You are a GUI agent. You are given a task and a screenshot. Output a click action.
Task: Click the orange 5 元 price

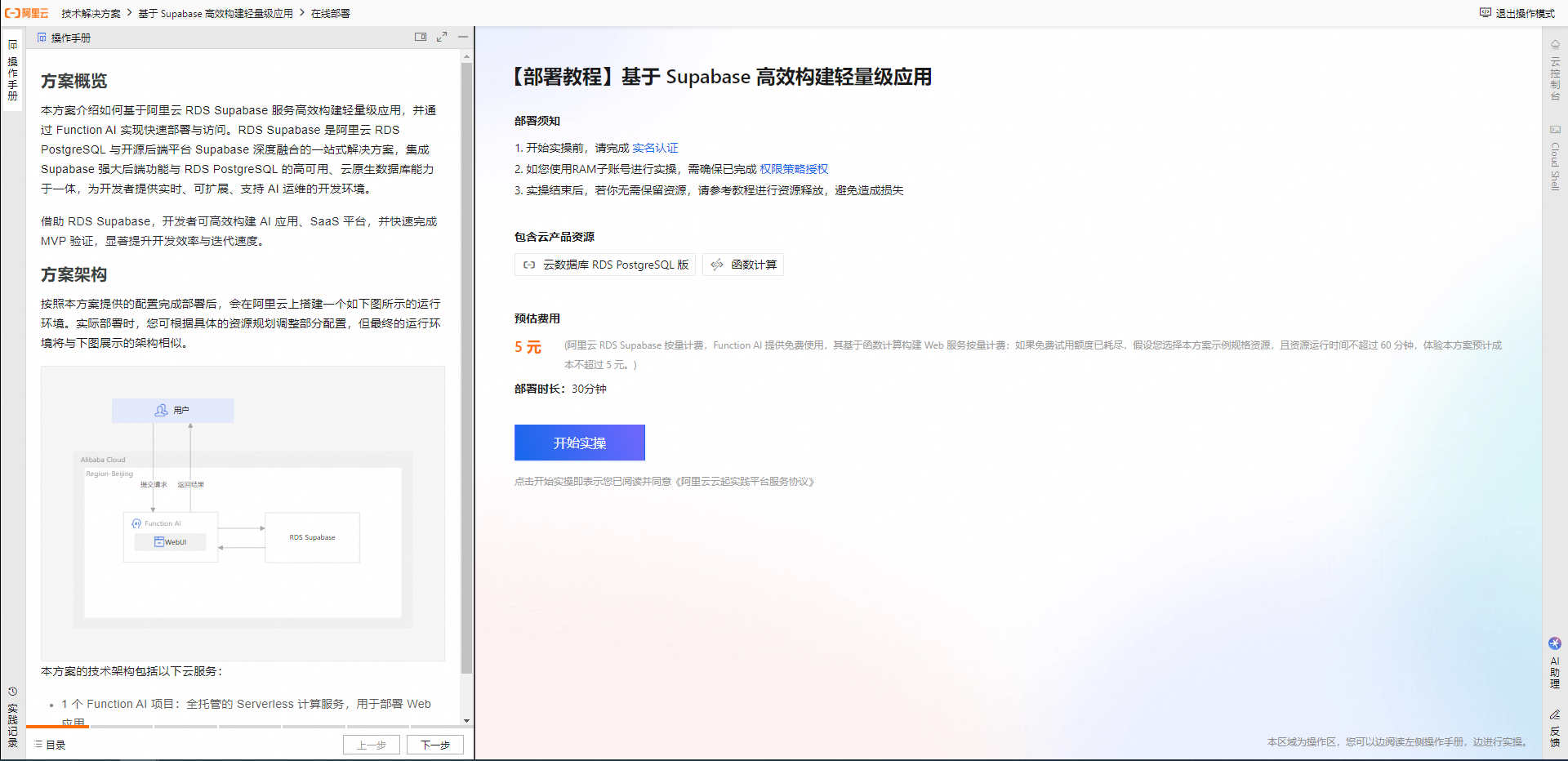[x=528, y=347]
